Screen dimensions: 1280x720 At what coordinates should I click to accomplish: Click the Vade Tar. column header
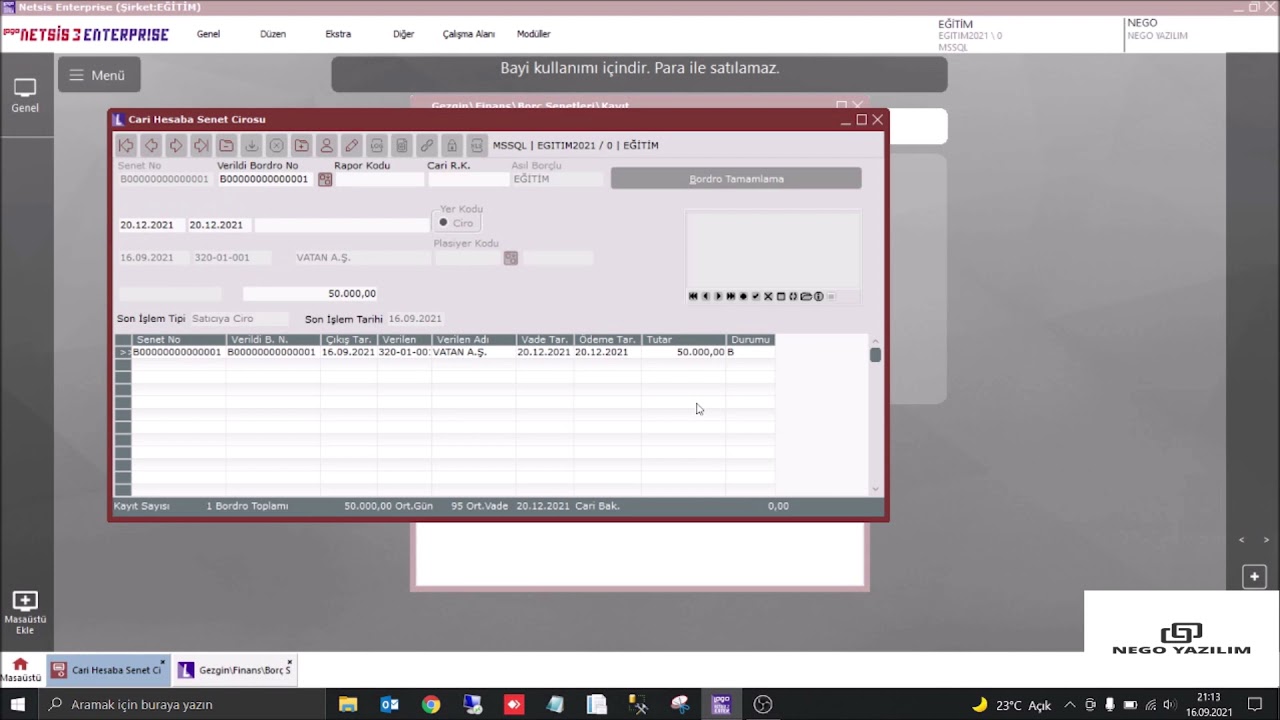[x=545, y=340]
